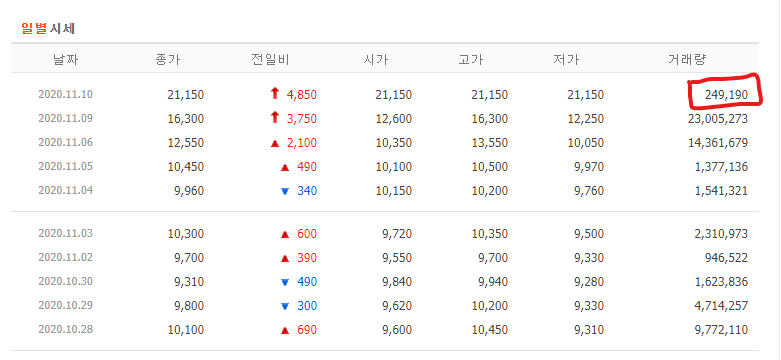Viewport: 781px width, 360px height.
Task: Click the red up triangle beside 600
Action: 285,234
